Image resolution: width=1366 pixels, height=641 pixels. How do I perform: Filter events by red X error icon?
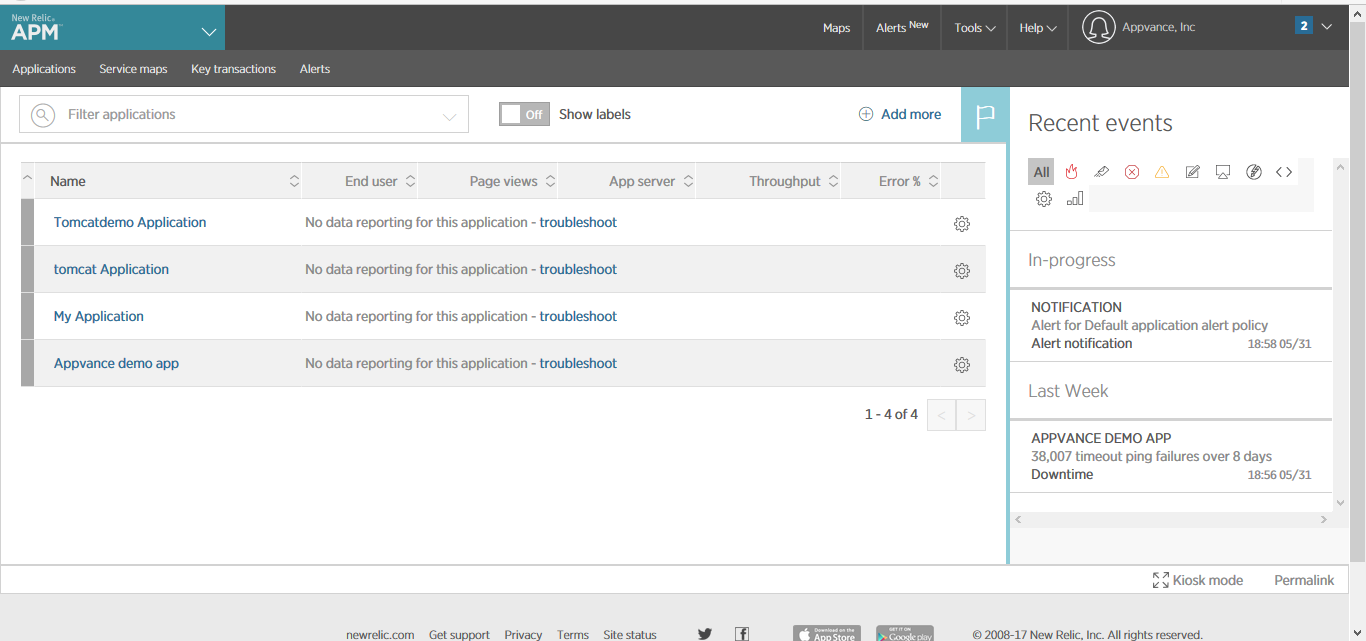1132,172
